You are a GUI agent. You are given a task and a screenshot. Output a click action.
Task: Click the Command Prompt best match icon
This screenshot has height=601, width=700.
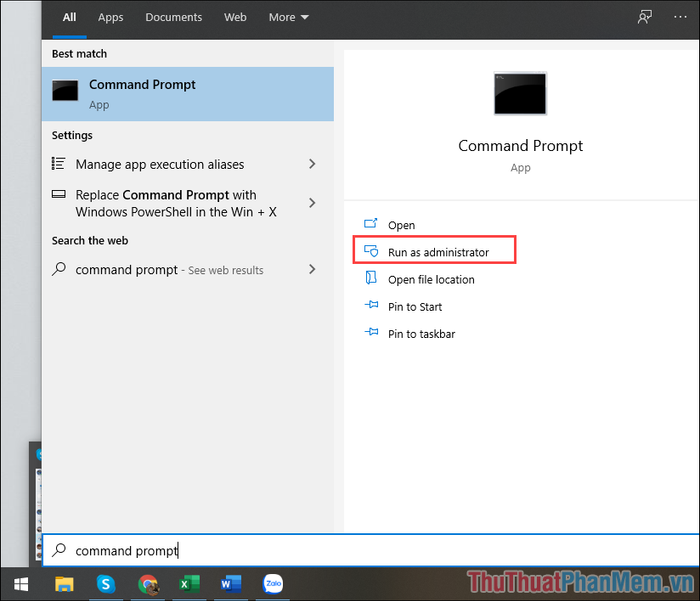pyautogui.click(x=65, y=91)
